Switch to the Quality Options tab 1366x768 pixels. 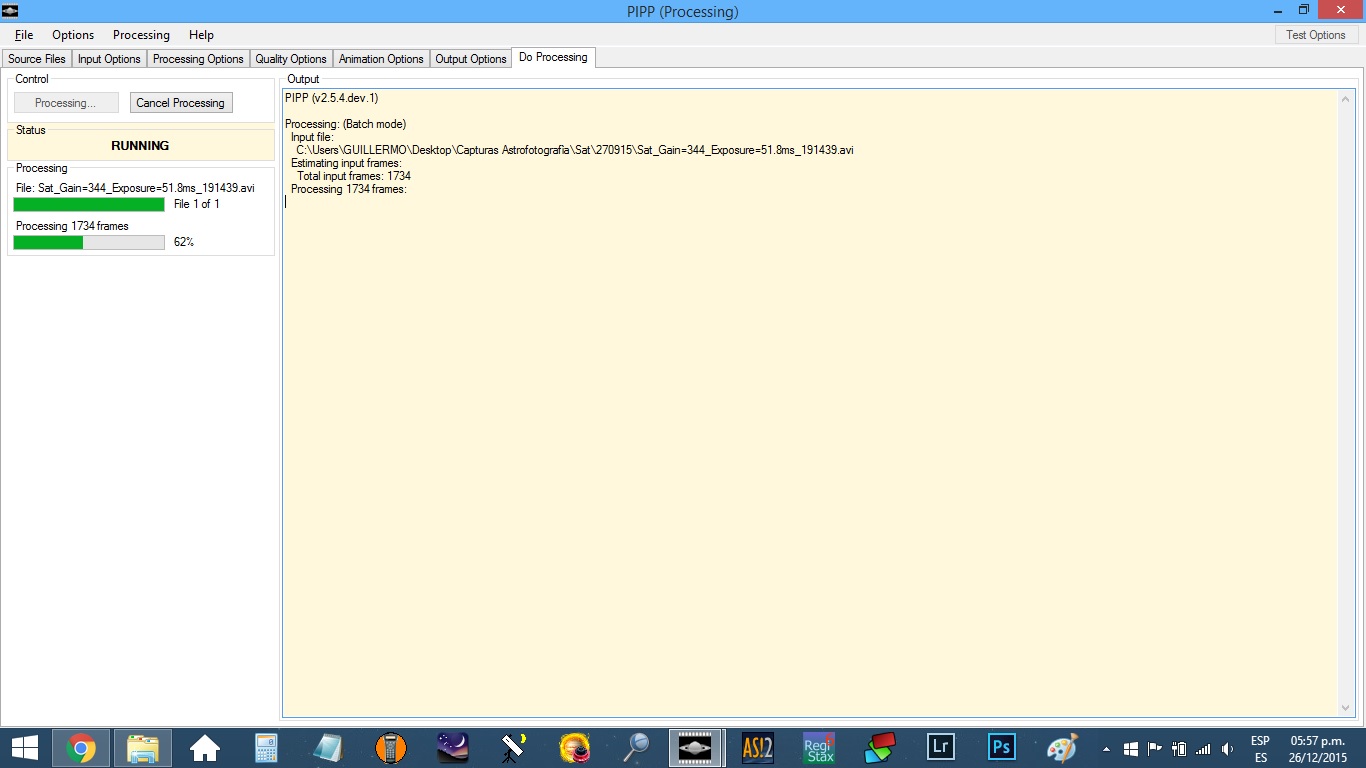pos(291,59)
